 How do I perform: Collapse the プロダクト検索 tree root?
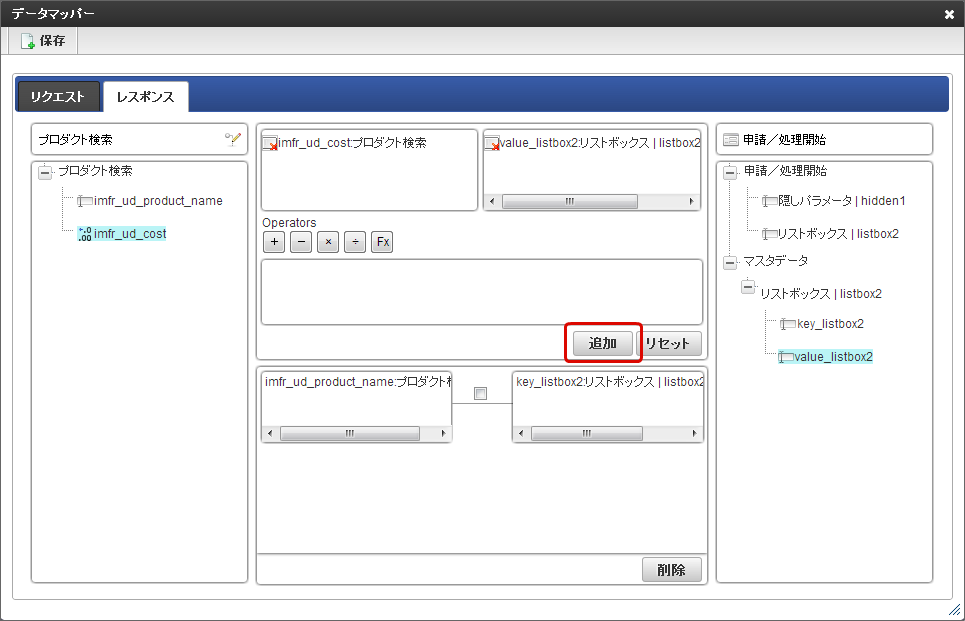click(x=45, y=172)
